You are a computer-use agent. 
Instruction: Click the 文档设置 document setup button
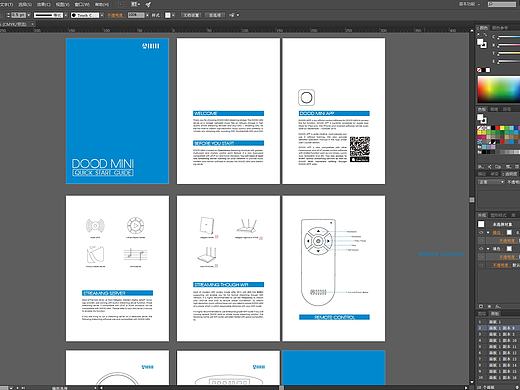(x=191, y=15)
